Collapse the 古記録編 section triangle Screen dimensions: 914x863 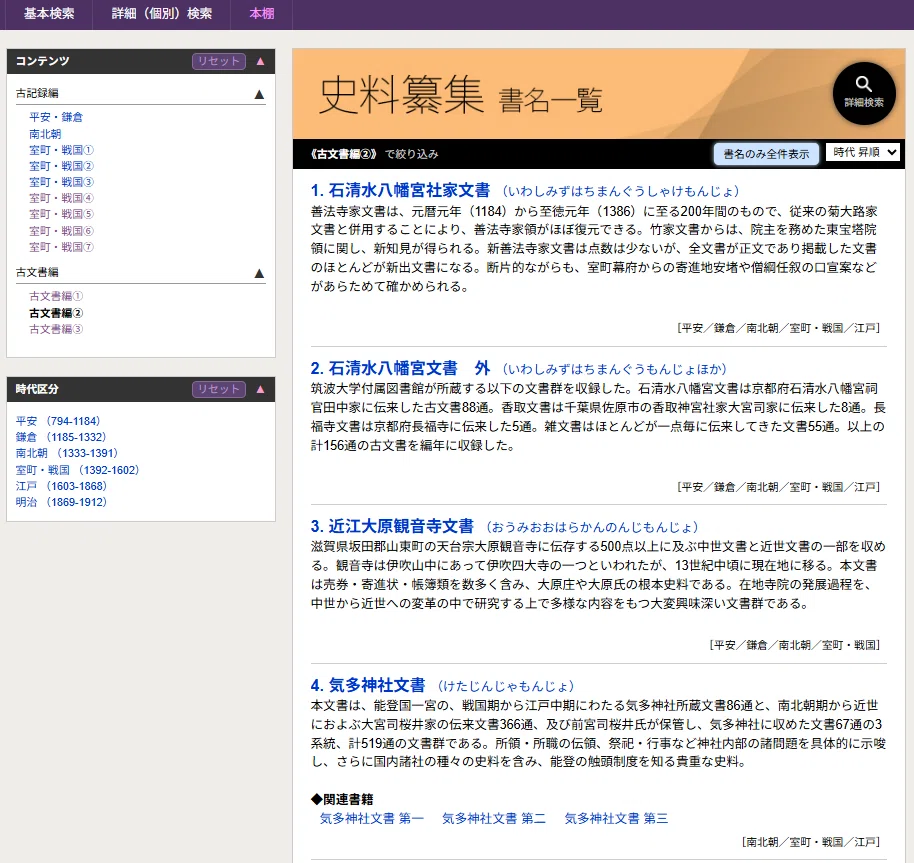[x=259, y=94]
